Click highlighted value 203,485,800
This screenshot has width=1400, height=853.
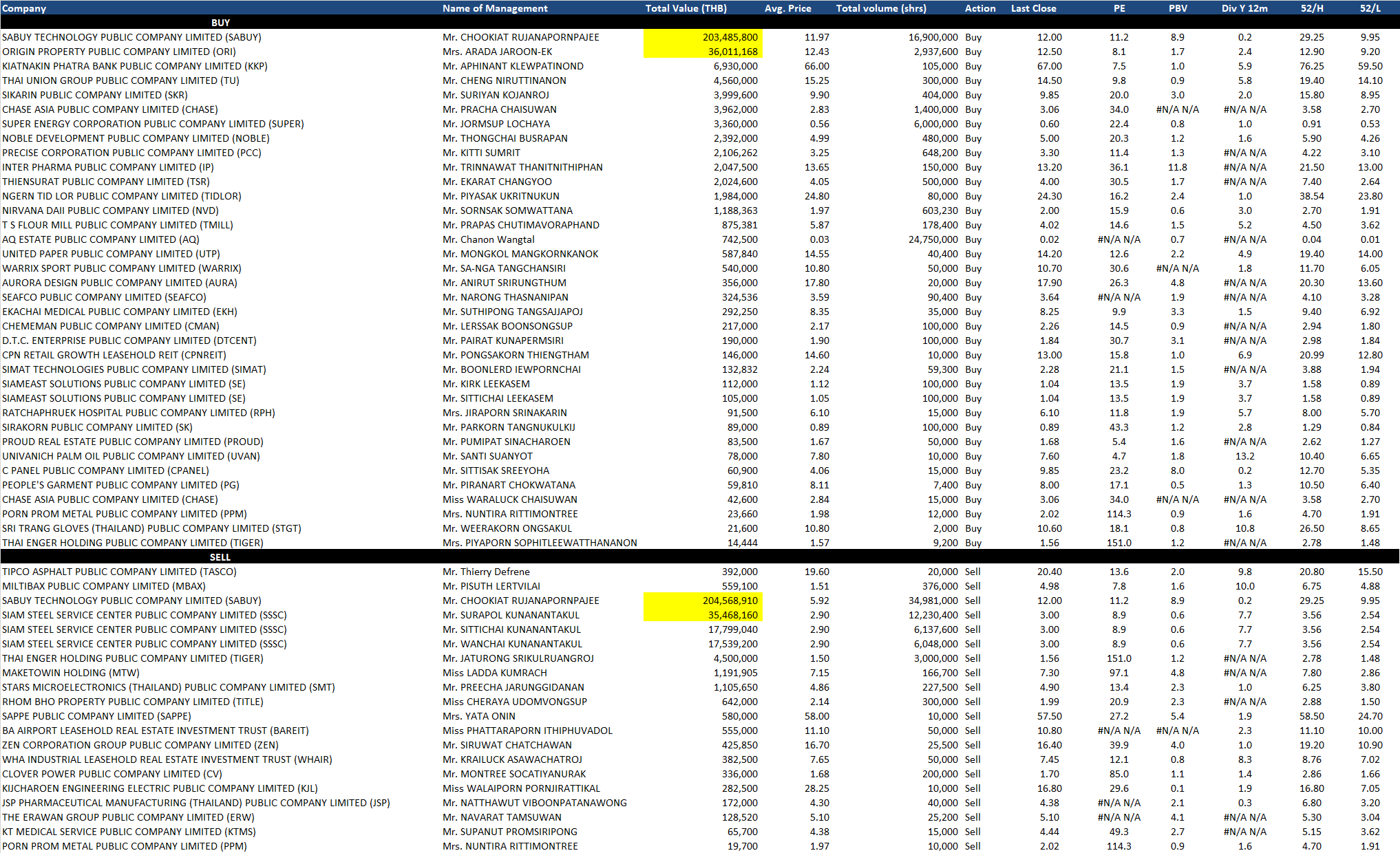click(x=730, y=37)
